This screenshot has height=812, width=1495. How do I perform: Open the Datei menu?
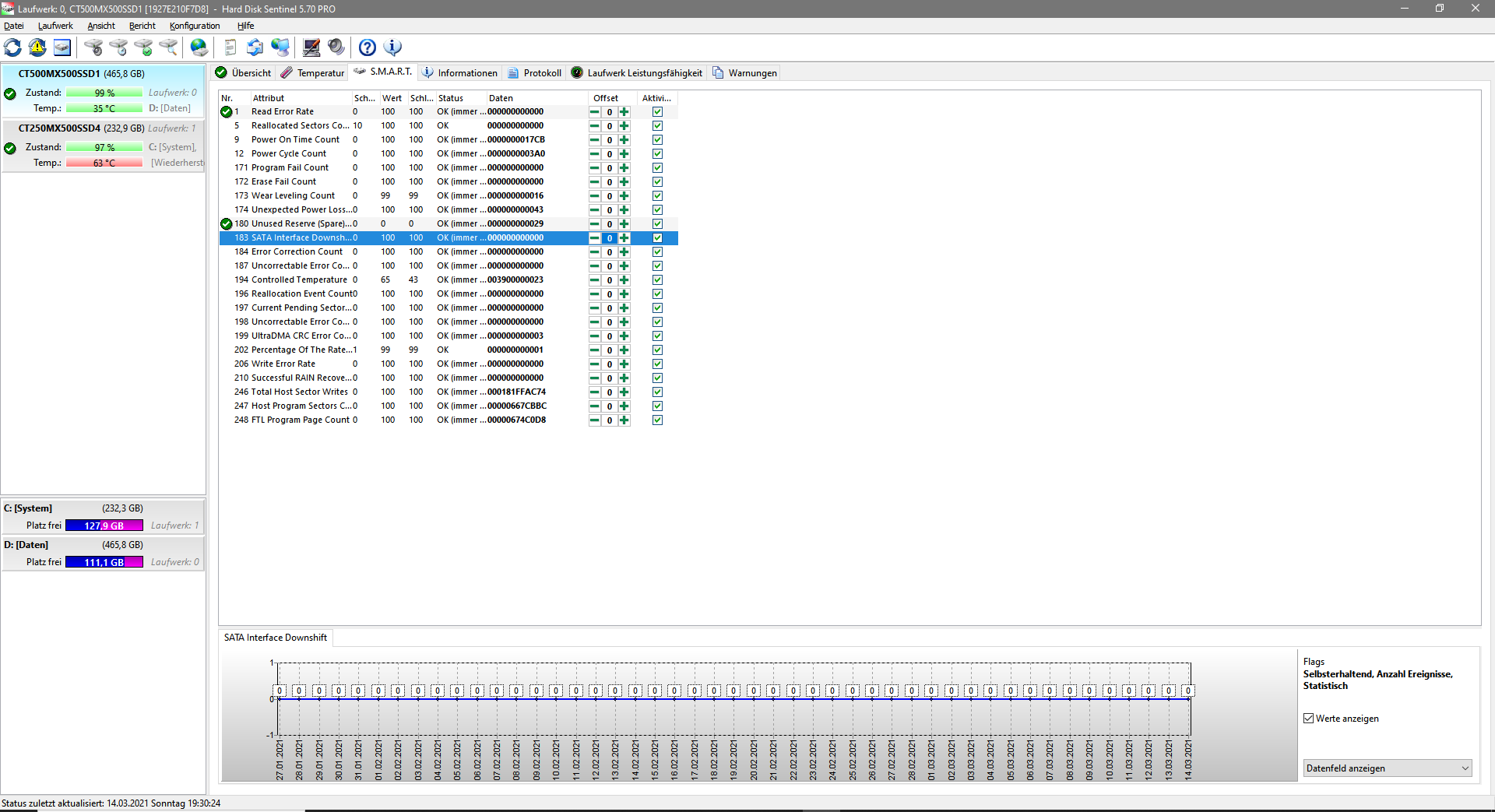[x=14, y=26]
